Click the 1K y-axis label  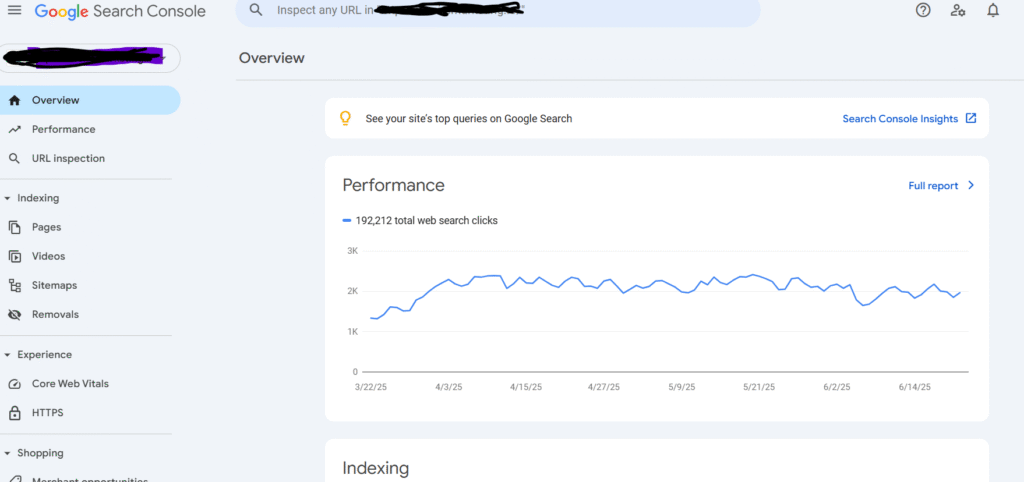(352, 332)
